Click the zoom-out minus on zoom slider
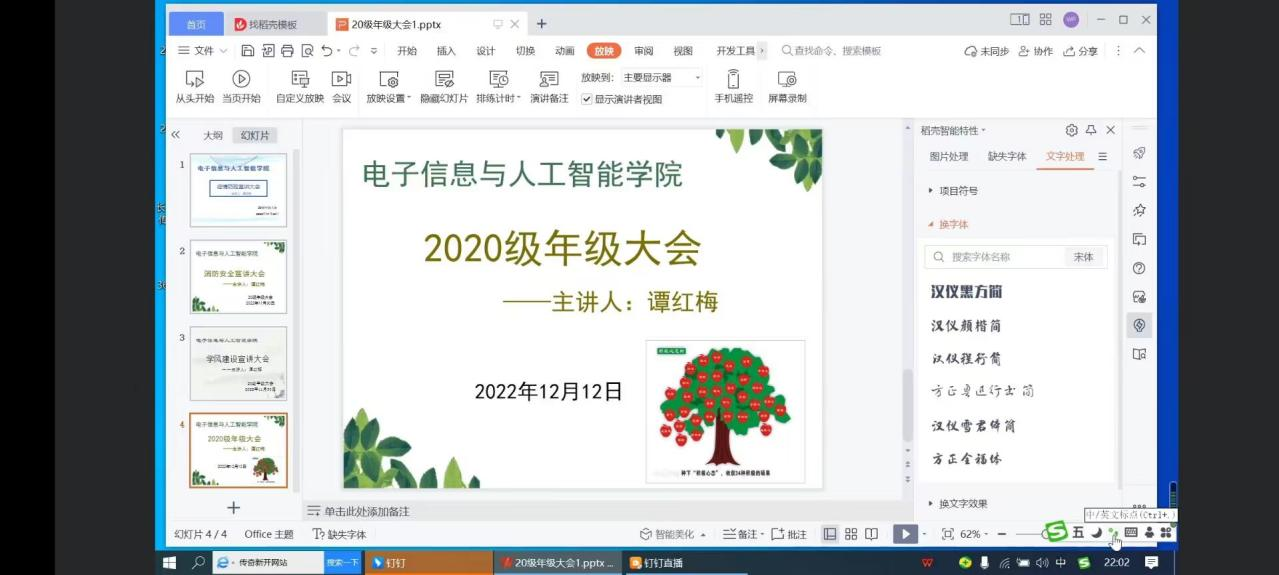1279x575 pixels. tap(1002, 534)
